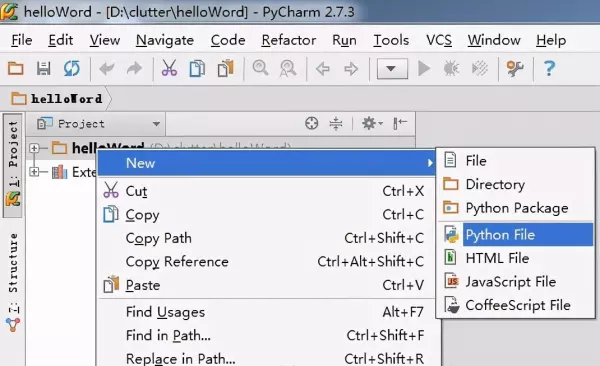The image size is (600, 366).
Task: Choose Copy Reference from the context menu
Action: [267, 262]
